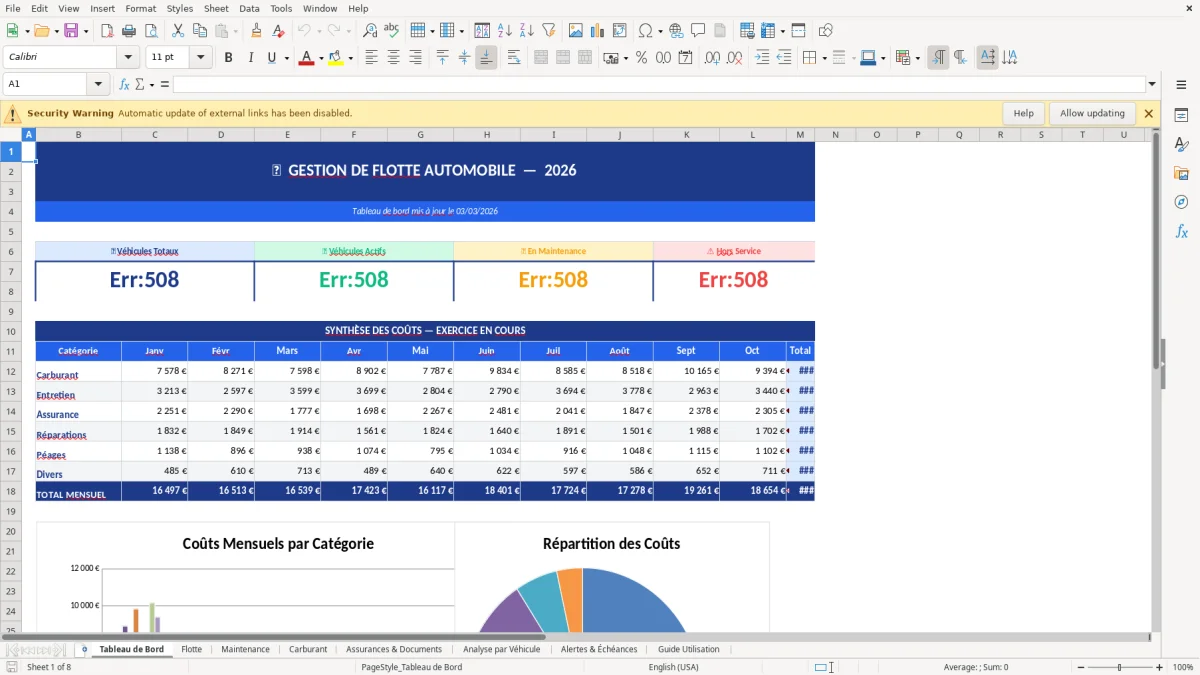Image resolution: width=1200 pixels, height=675 pixels.
Task: Toggle bold formatting on the selection
Action: coord(228,57)
